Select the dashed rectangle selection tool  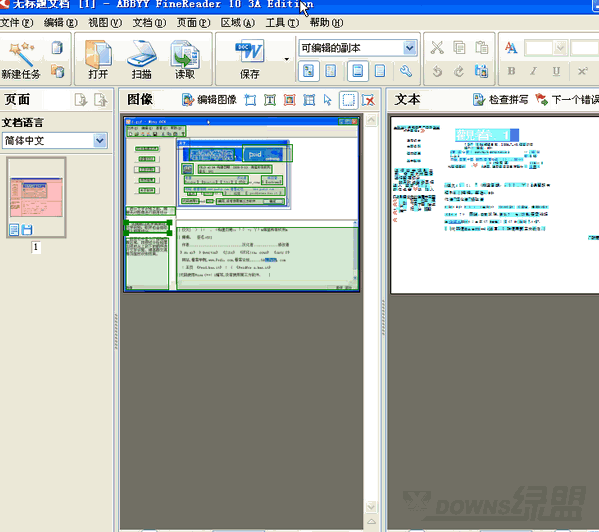pos(348,100)
